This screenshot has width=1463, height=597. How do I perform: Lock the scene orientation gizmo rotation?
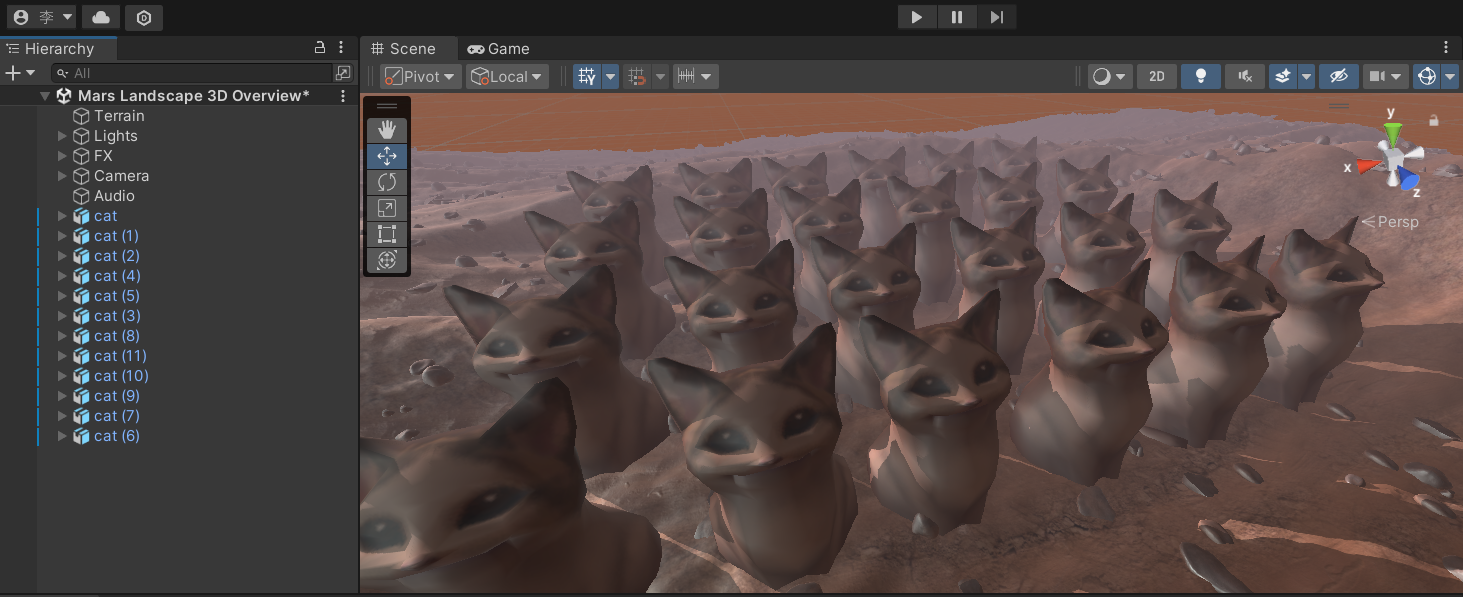(1434, 120)
